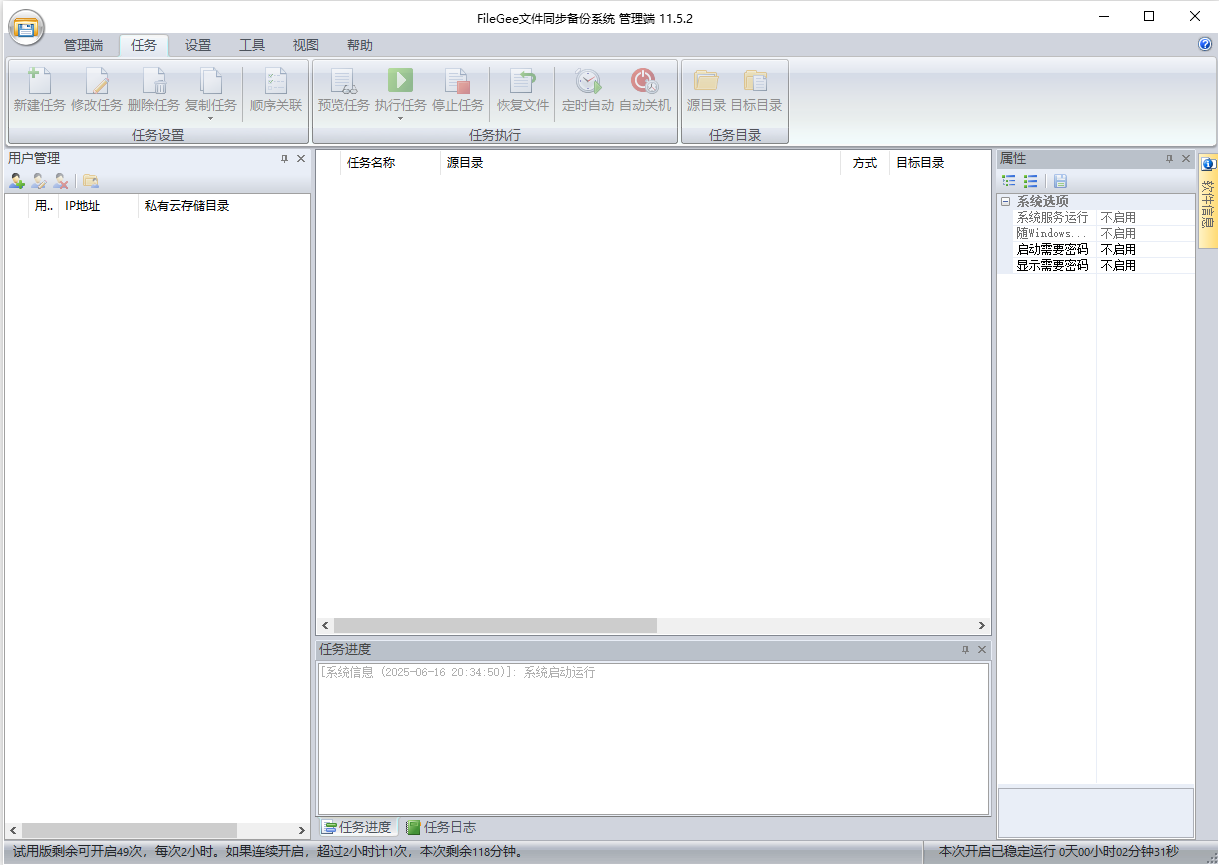Image resolution: width=1219 pixels, height=865 pixels.
Task: Open the 工具 ribbon tab
Action: [252, 45]
